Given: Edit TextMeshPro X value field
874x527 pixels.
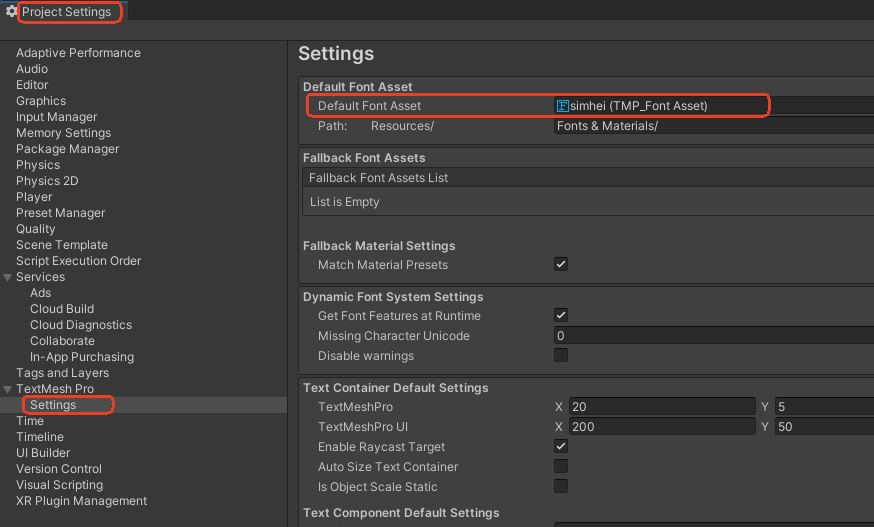Looking at the screenshot, I should pyautogui.click(x=662, y=407).
